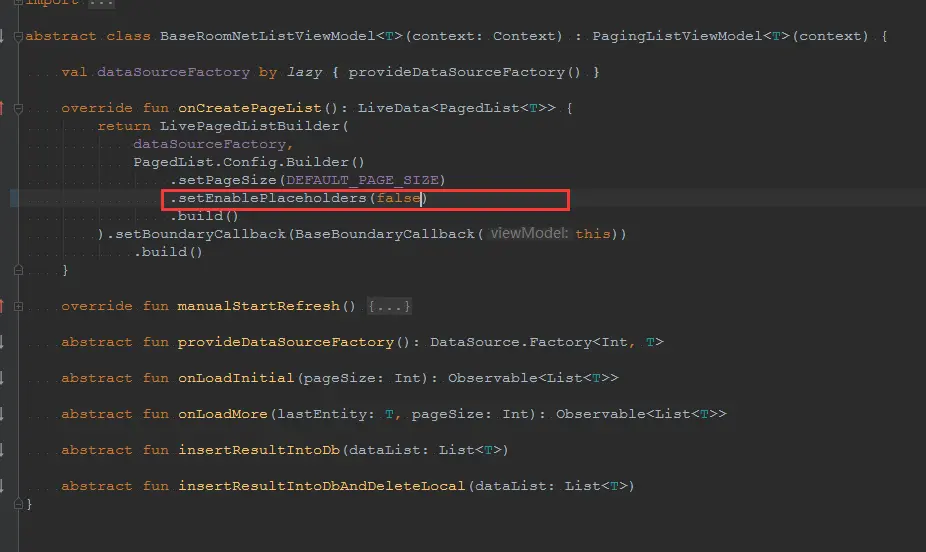Click the 'lastEntity:' parameter of onLoadMore

(326, 414)
